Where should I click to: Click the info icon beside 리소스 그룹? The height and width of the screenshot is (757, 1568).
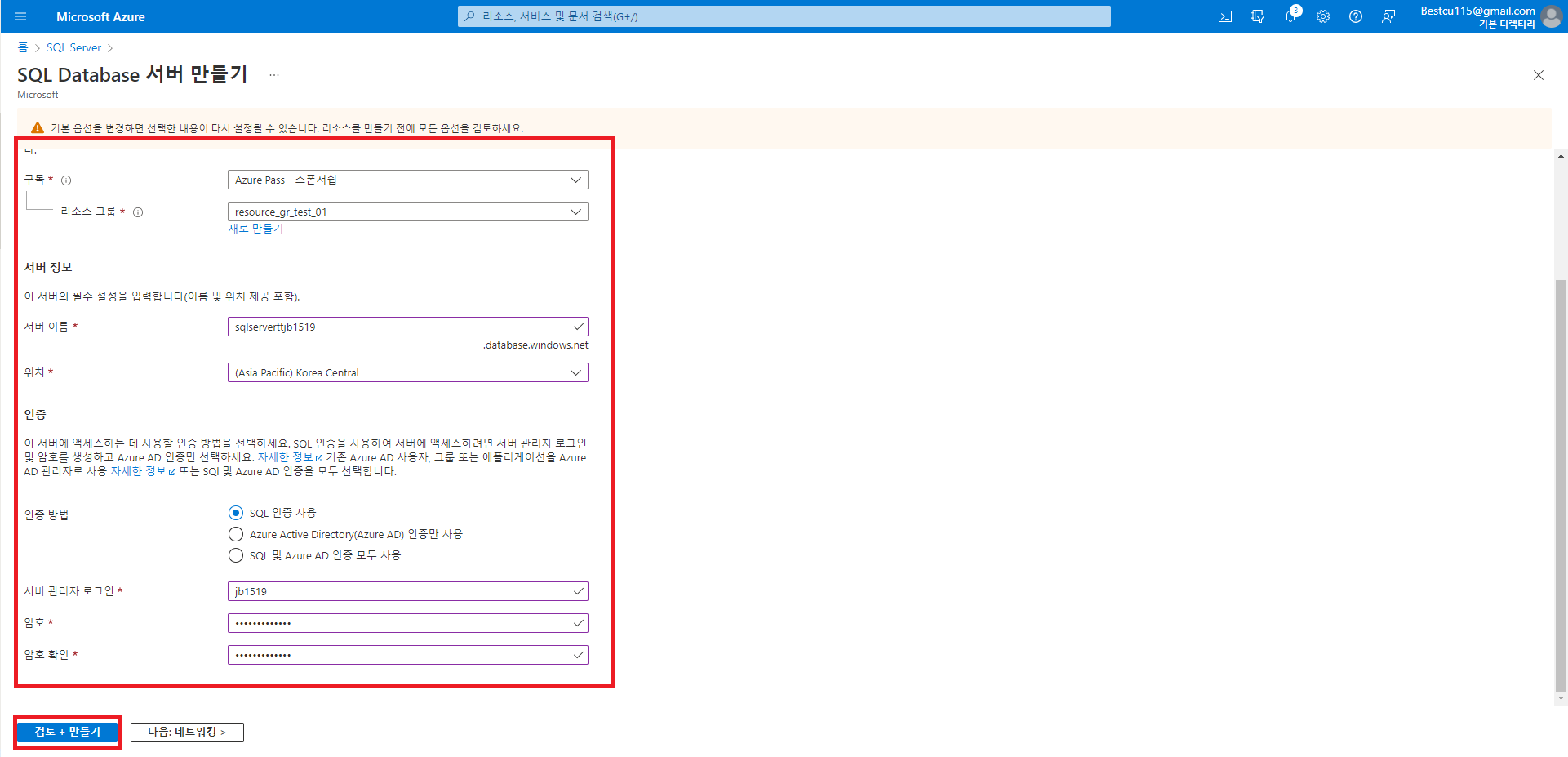pyautogui.click(x=138, y=212)
